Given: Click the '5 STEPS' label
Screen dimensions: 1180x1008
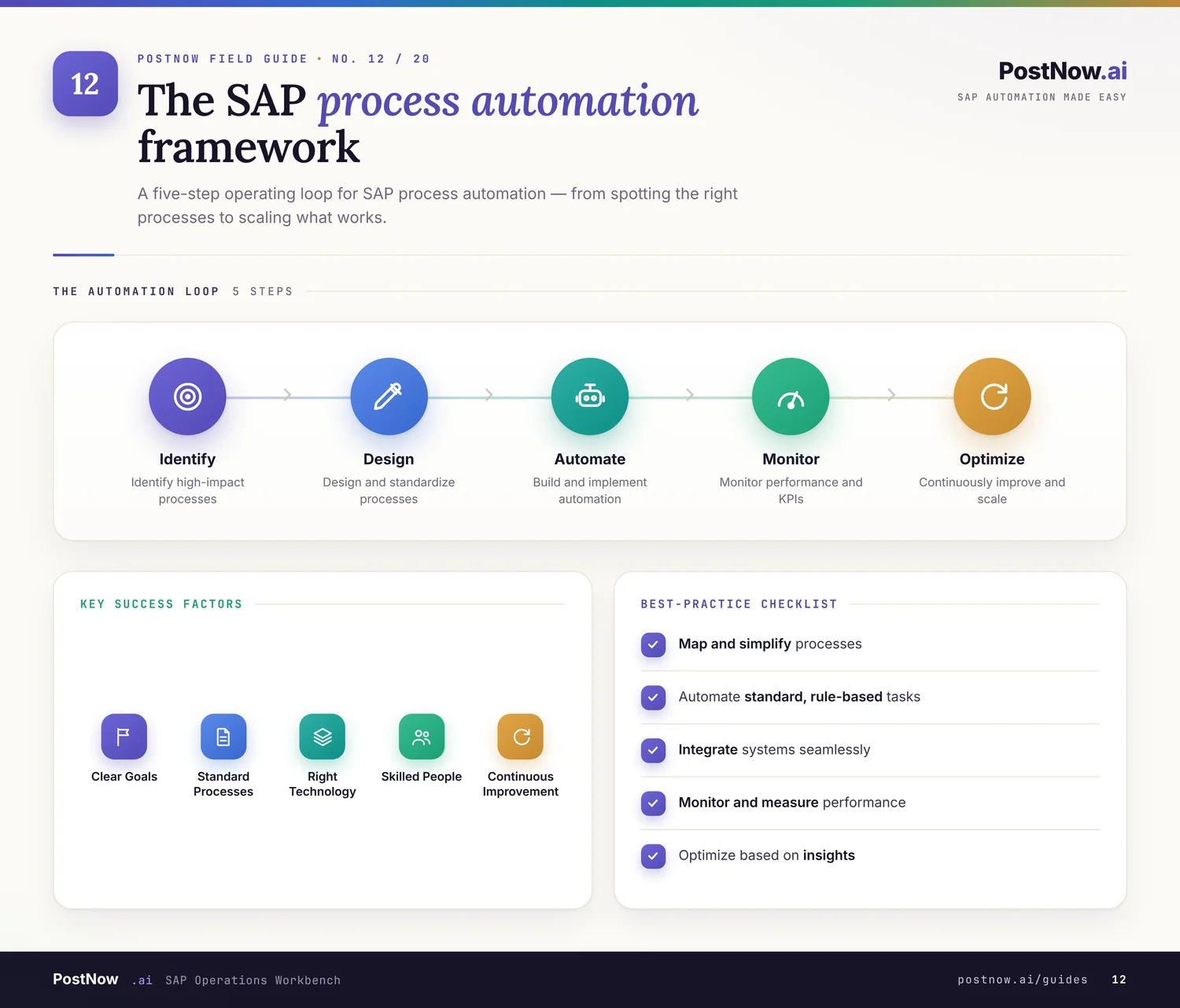Looking at the screenshot, I should [x=263, y=291].
